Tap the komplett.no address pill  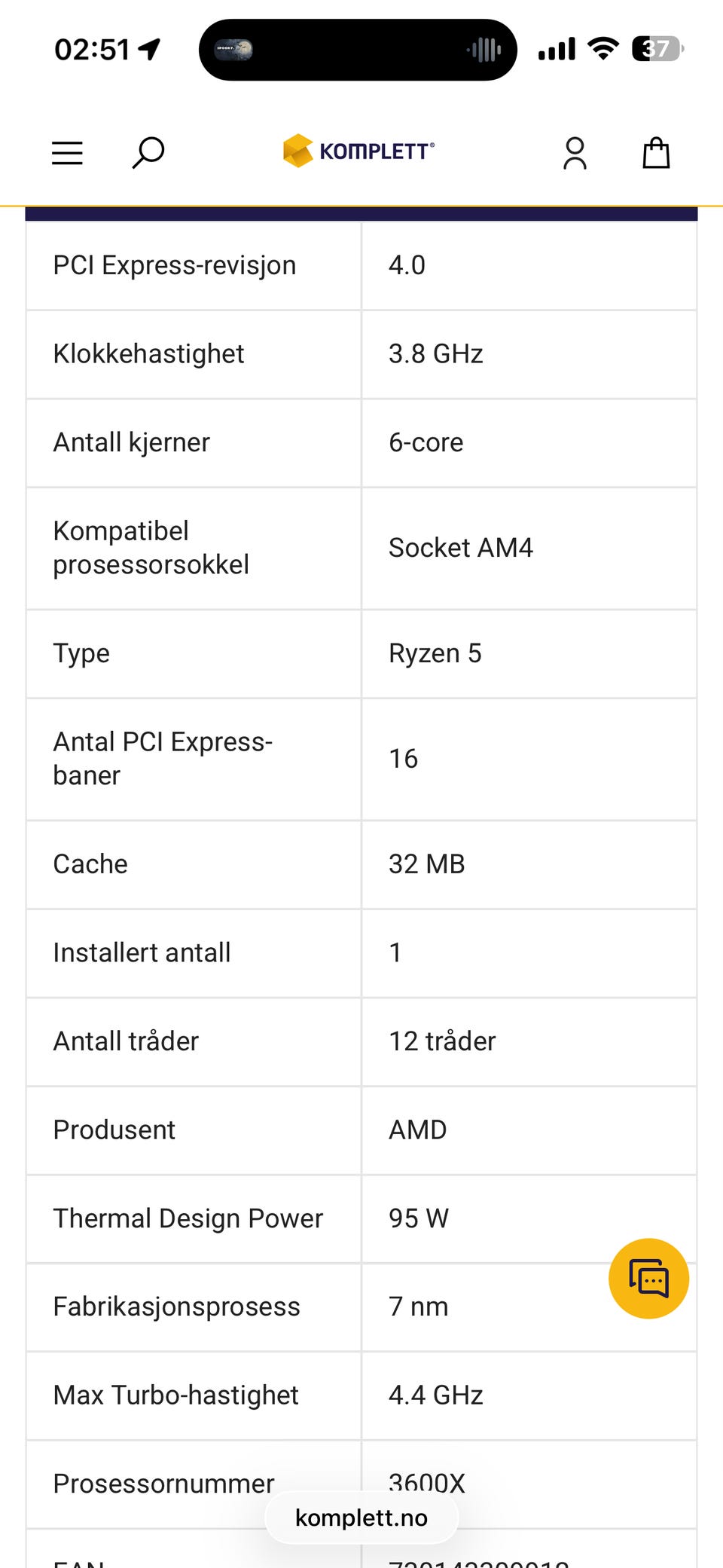[x=361, y=1518]
